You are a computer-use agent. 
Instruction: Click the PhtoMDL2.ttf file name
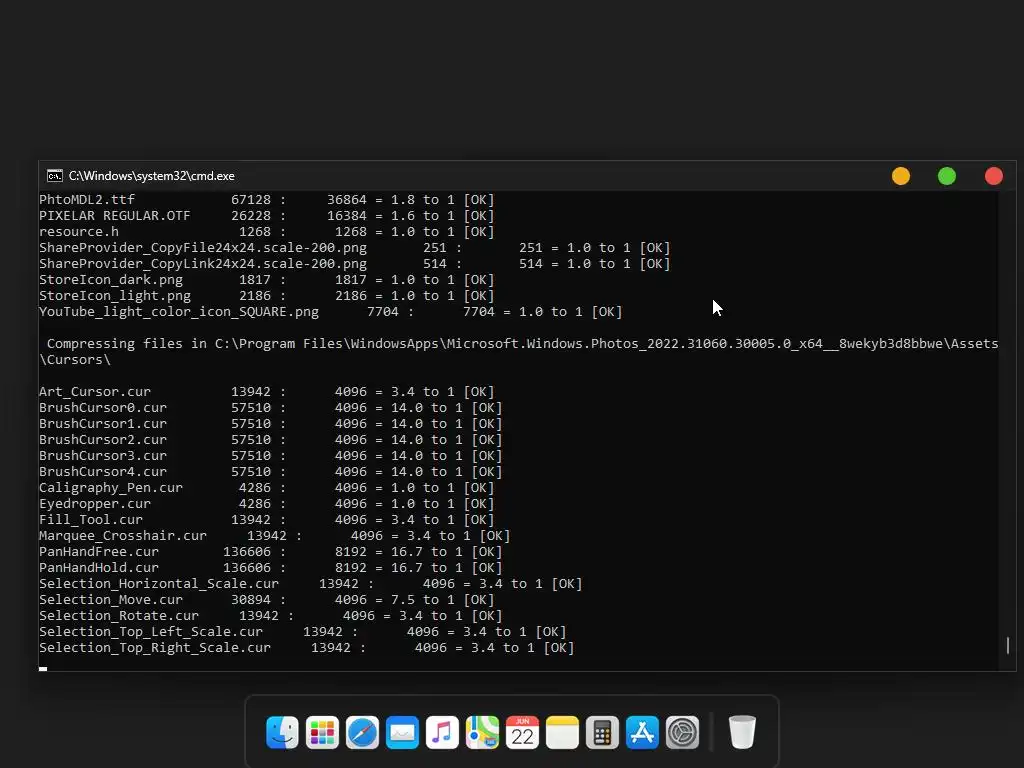(x=87, y=200)
